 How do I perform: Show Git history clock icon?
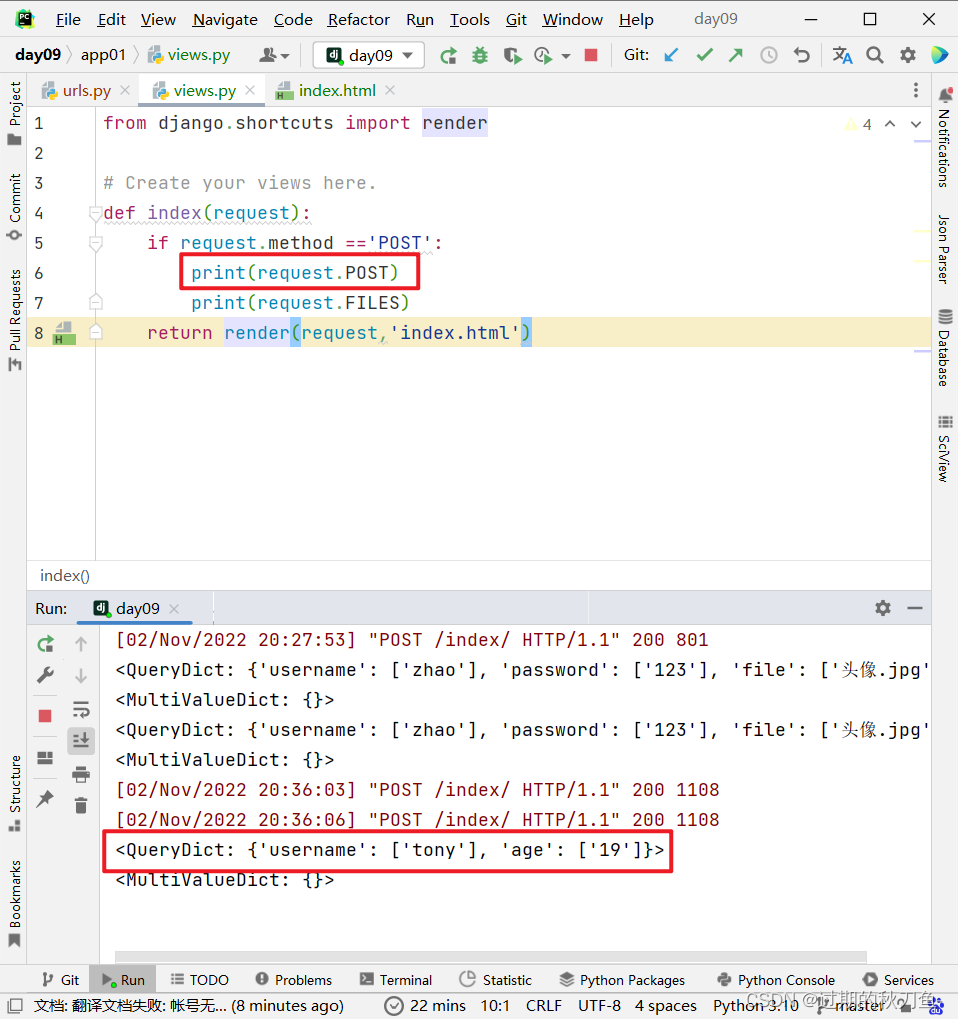tap(769, 55)
